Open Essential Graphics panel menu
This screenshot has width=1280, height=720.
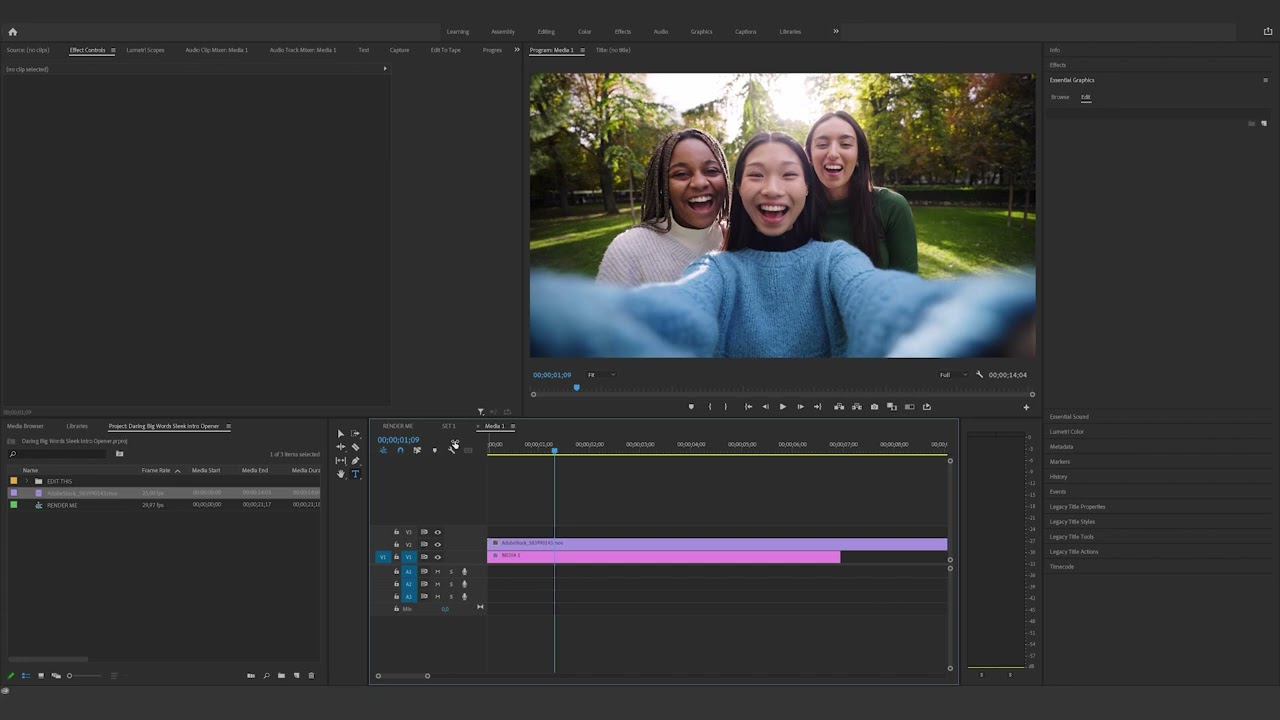(x=1265, y=80)
